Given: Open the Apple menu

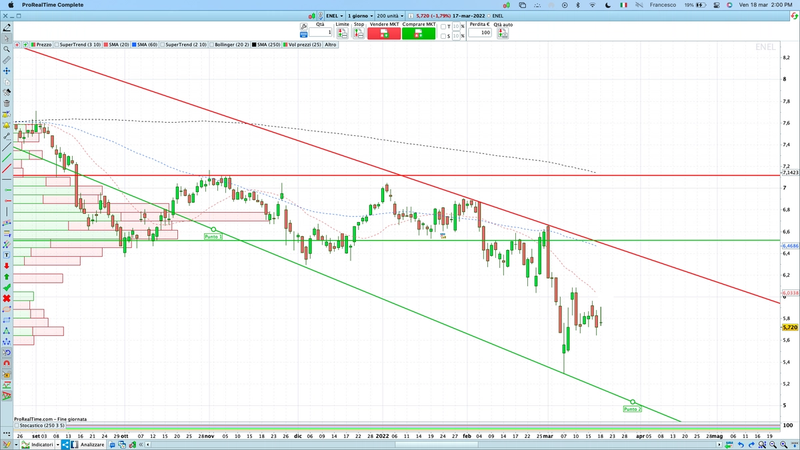Looking at the screenshot, I should 11,5.
